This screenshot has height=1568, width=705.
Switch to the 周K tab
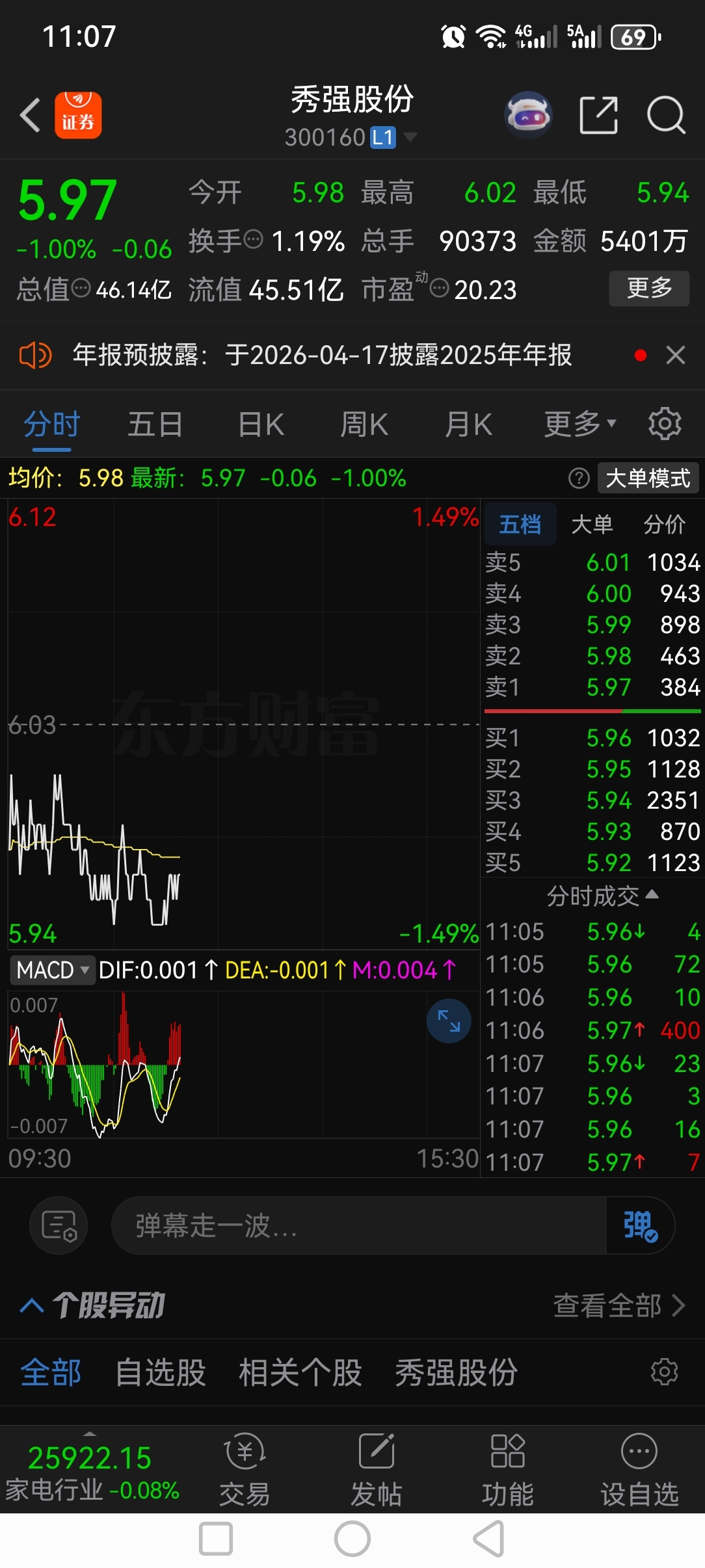click(364, 424)
